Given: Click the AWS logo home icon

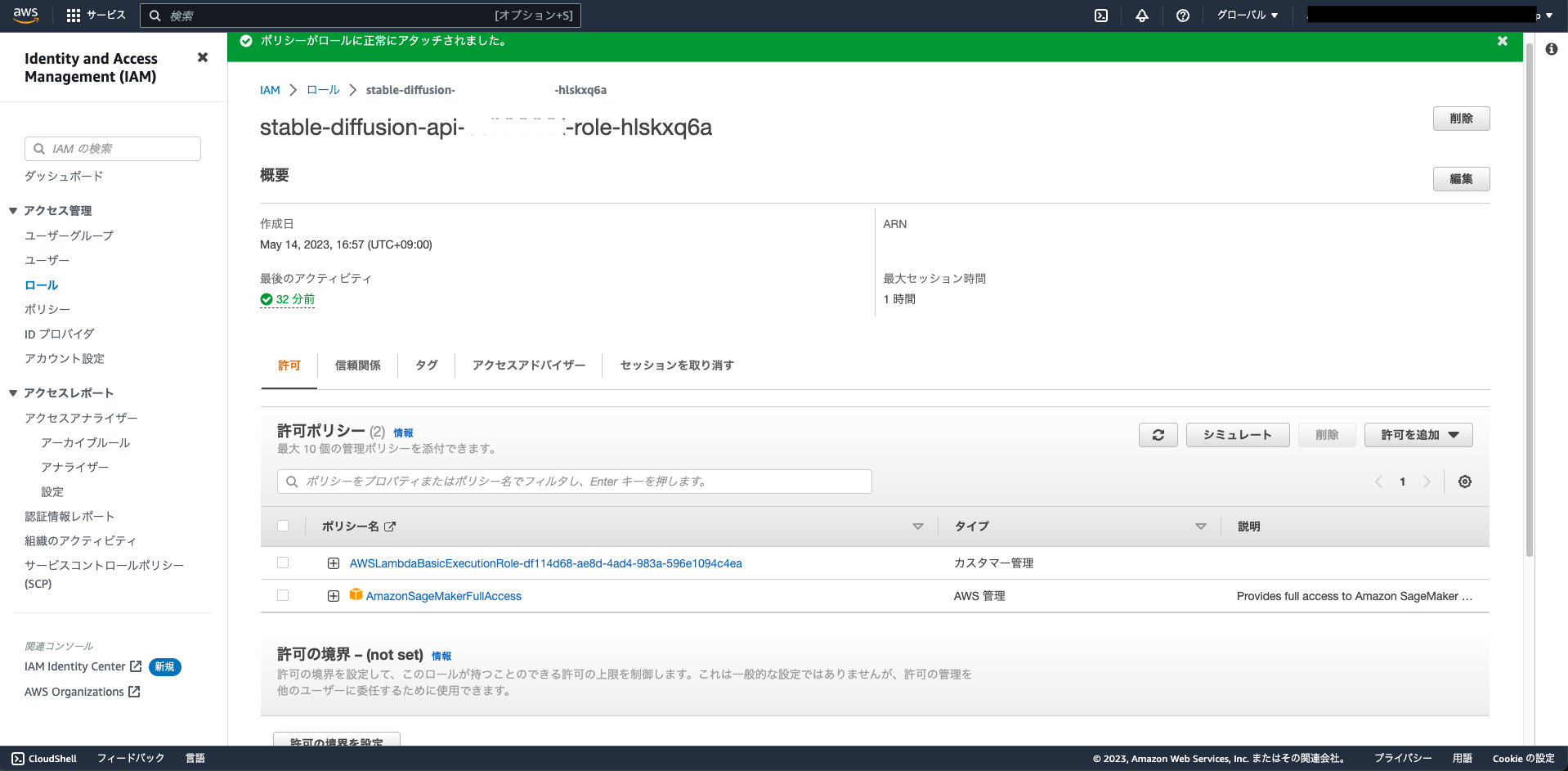Looking at the screenshot, I should (25, 15).
